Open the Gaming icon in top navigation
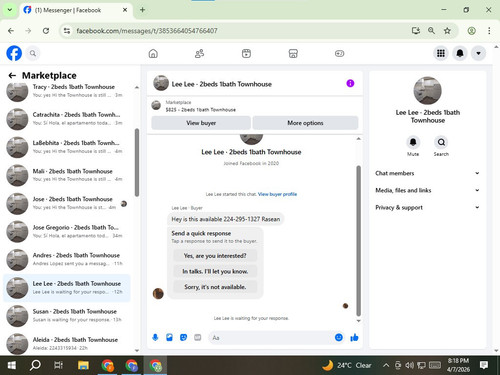The height and width of the screenshot is (375, 500). (x=339, y=53)
